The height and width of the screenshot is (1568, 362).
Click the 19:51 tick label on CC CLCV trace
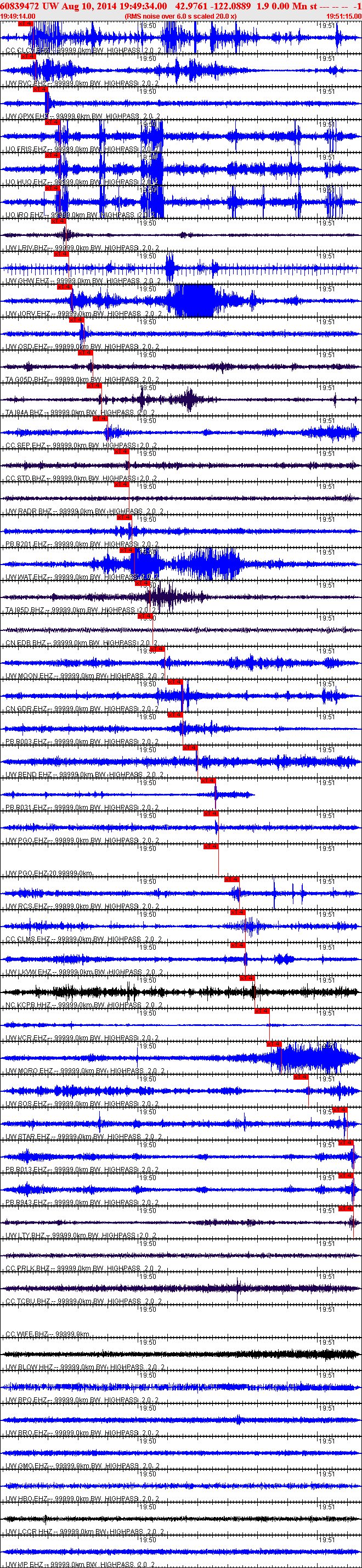[327, 26]
